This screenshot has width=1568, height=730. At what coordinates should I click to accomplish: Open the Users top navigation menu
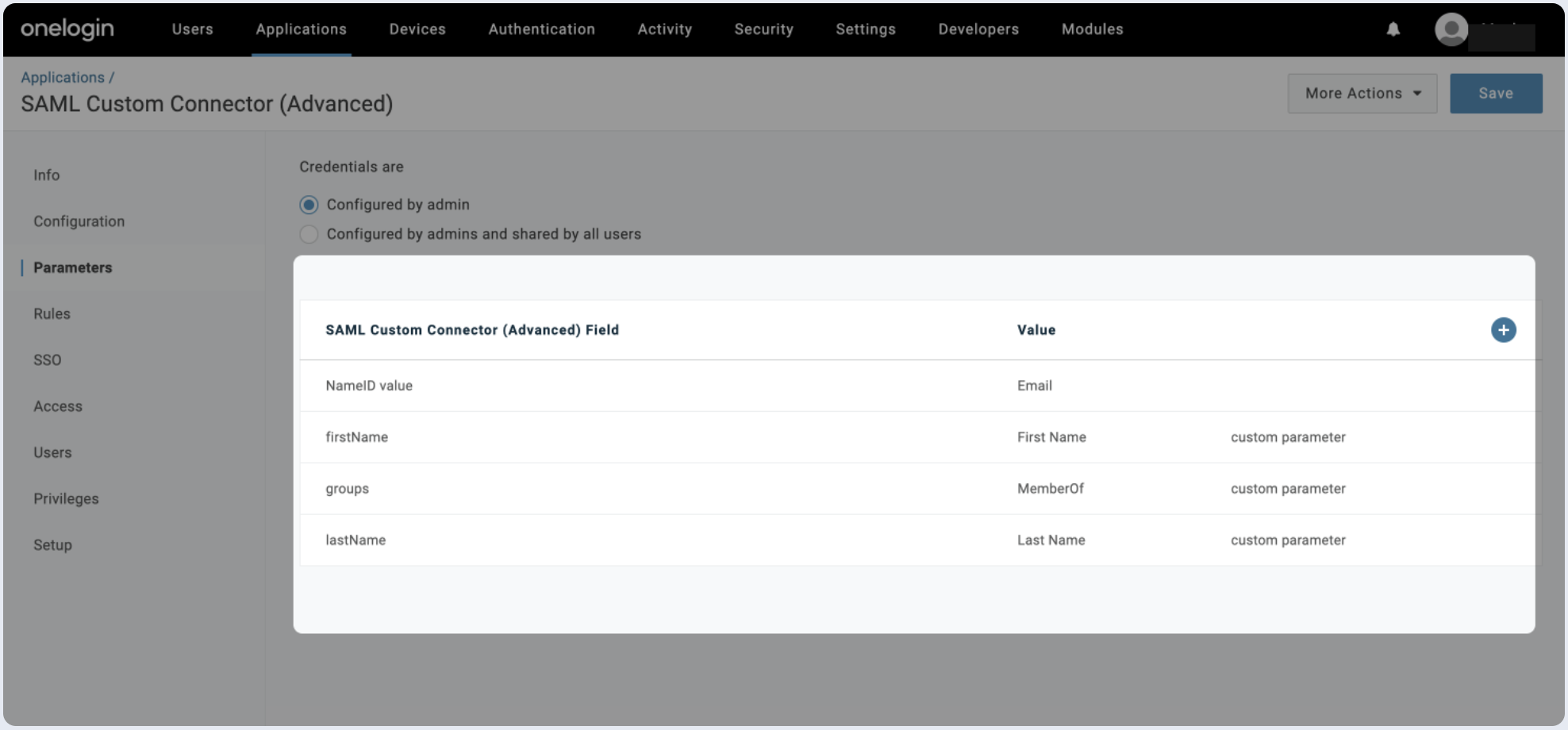point(192,29)
